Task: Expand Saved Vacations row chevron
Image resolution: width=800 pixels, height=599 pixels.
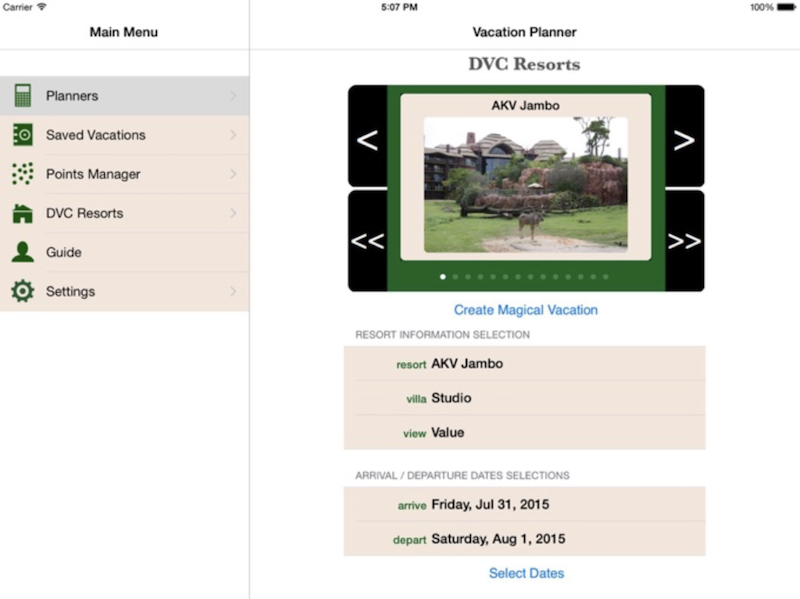Action: click(233, 135)
